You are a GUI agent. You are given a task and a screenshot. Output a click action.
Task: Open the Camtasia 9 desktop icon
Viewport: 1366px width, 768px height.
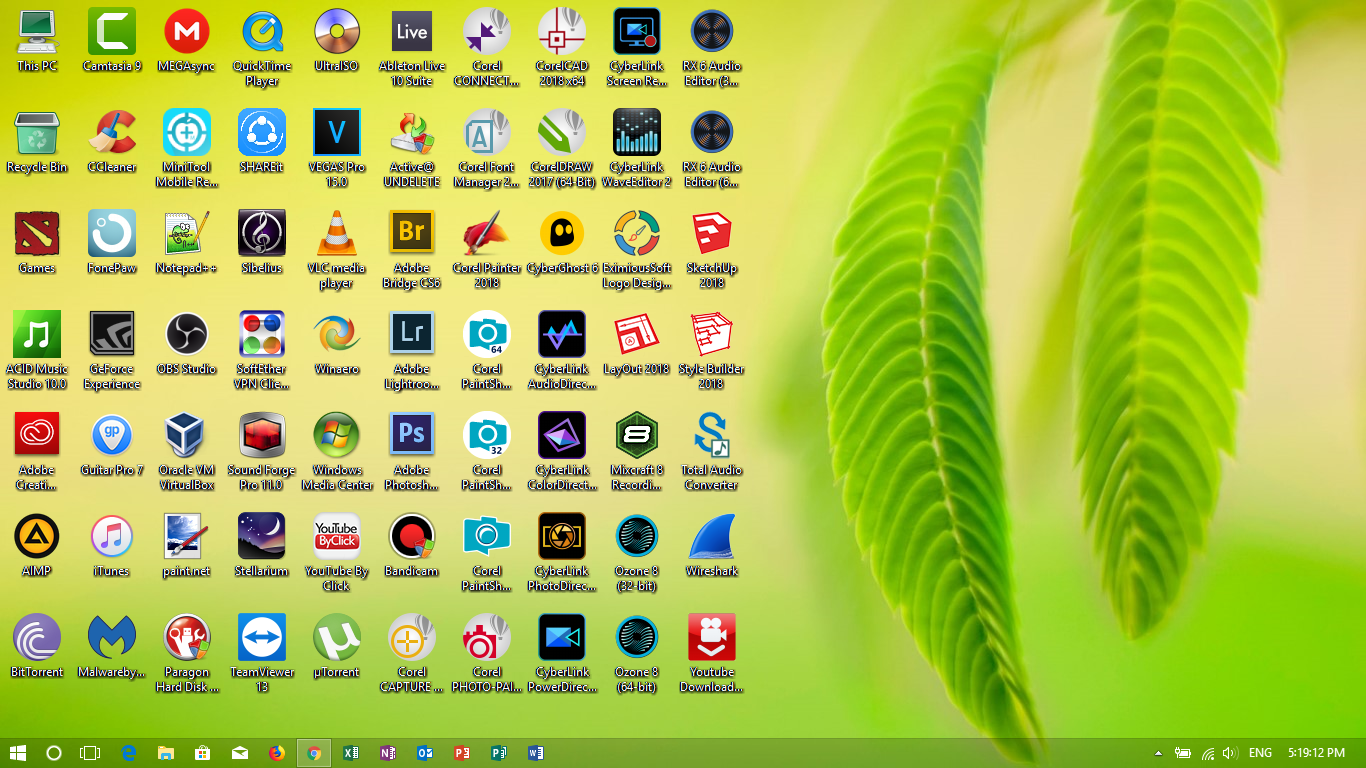point(112,31)
